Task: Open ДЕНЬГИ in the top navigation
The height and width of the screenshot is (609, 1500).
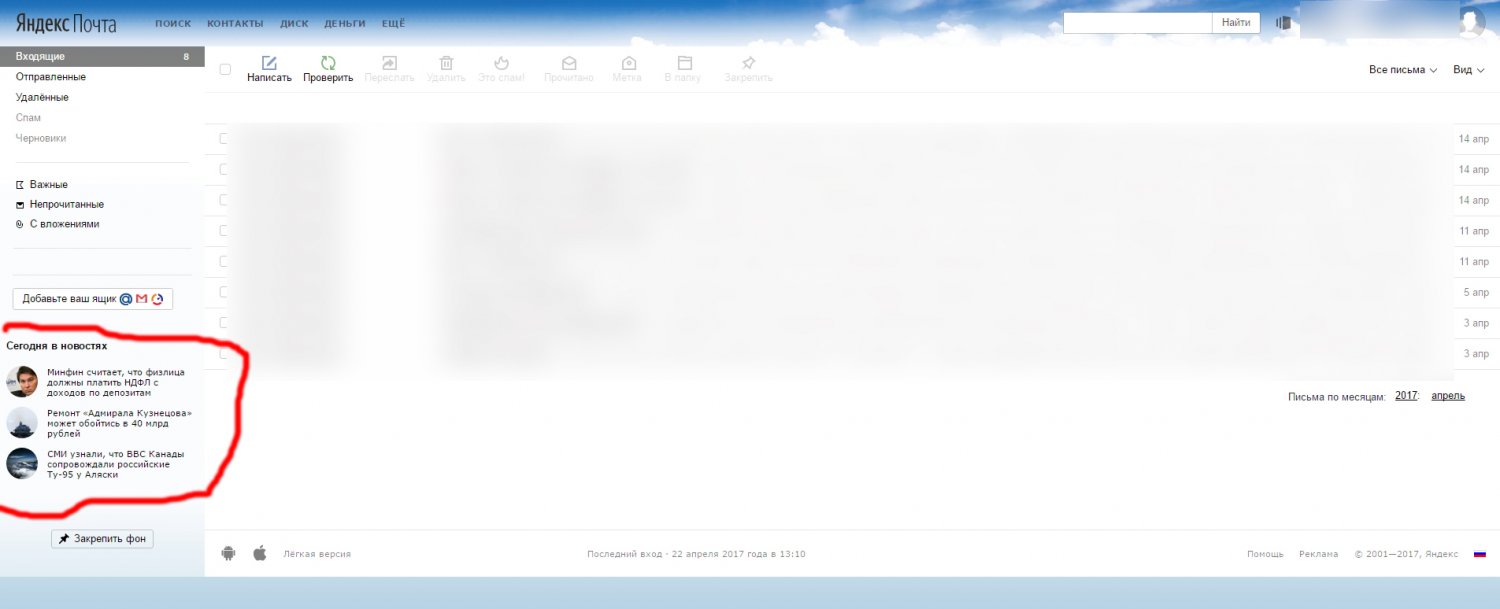Action: 345,23
